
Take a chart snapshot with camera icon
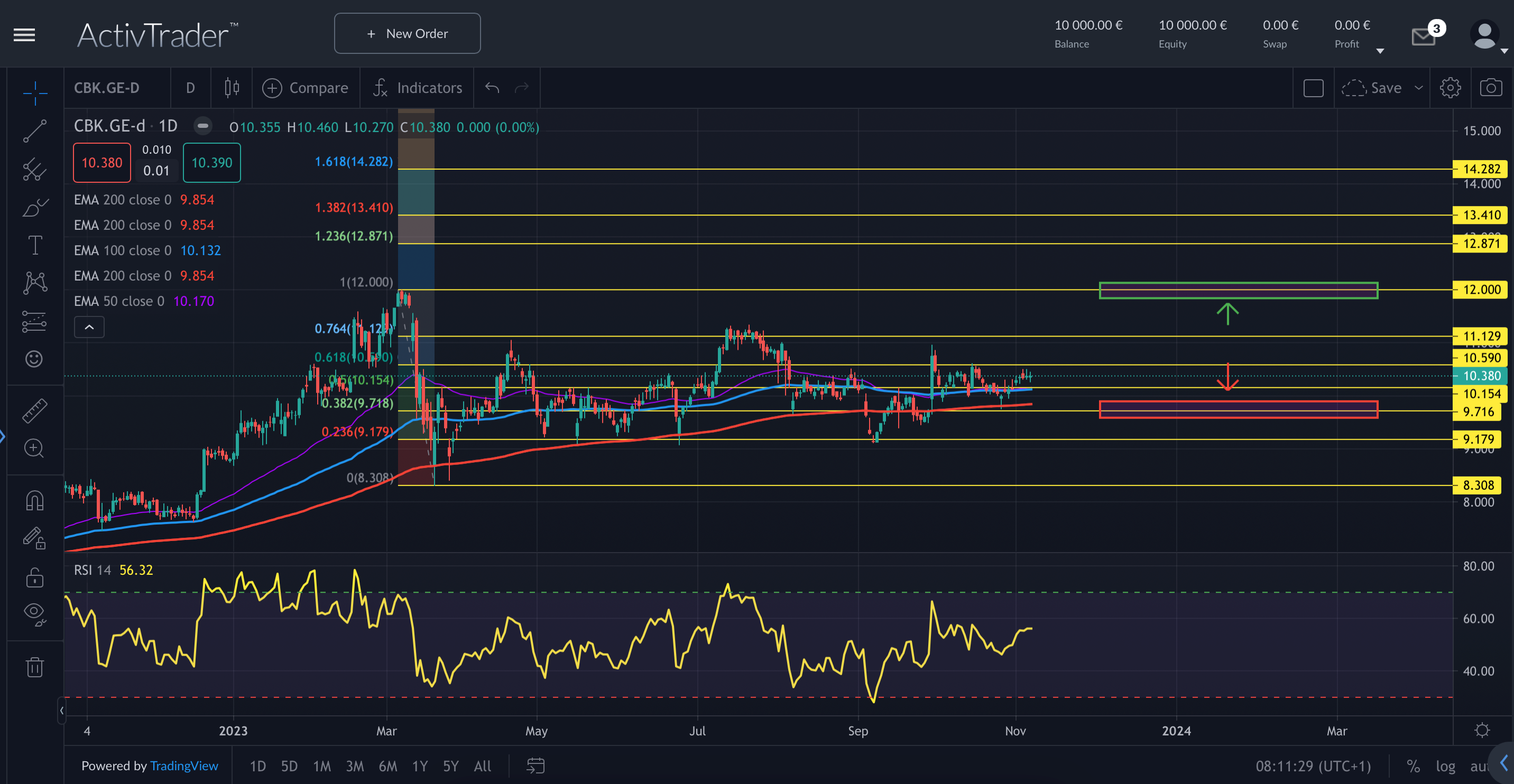coord(1491,88)
